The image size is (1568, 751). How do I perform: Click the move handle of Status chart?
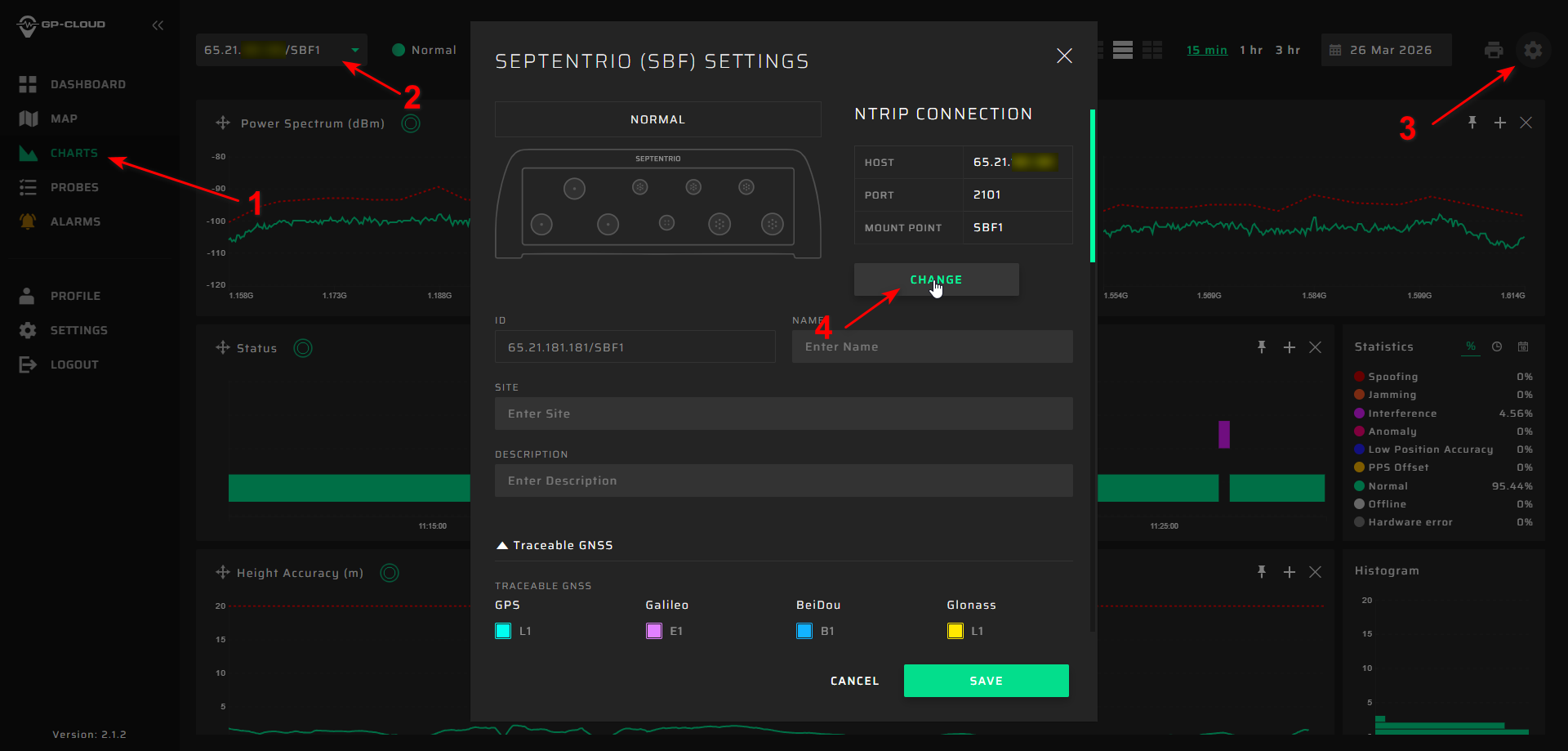pyautogui.click(x=223, y=347)
